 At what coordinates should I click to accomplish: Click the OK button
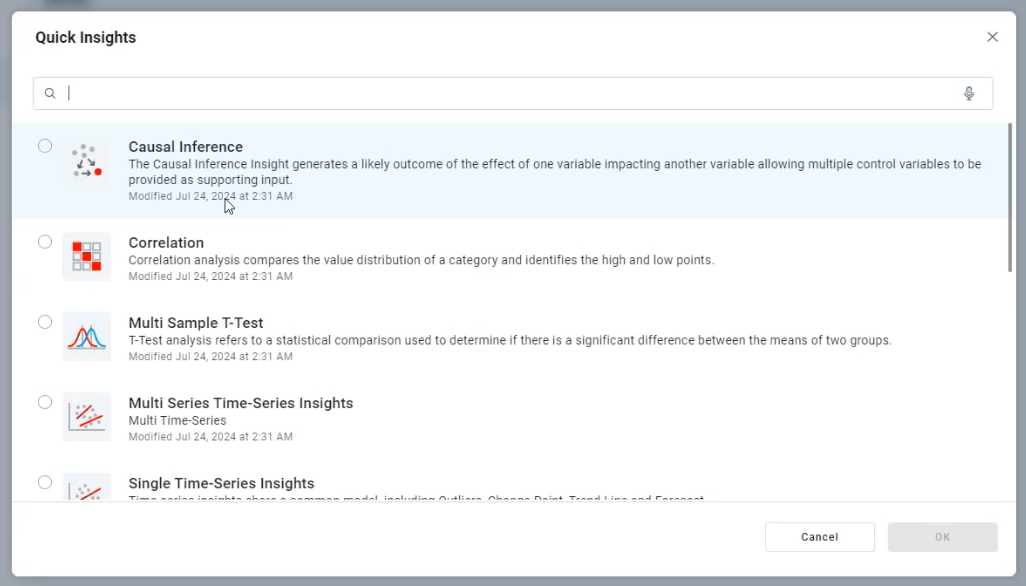click(x=942, y=537)
